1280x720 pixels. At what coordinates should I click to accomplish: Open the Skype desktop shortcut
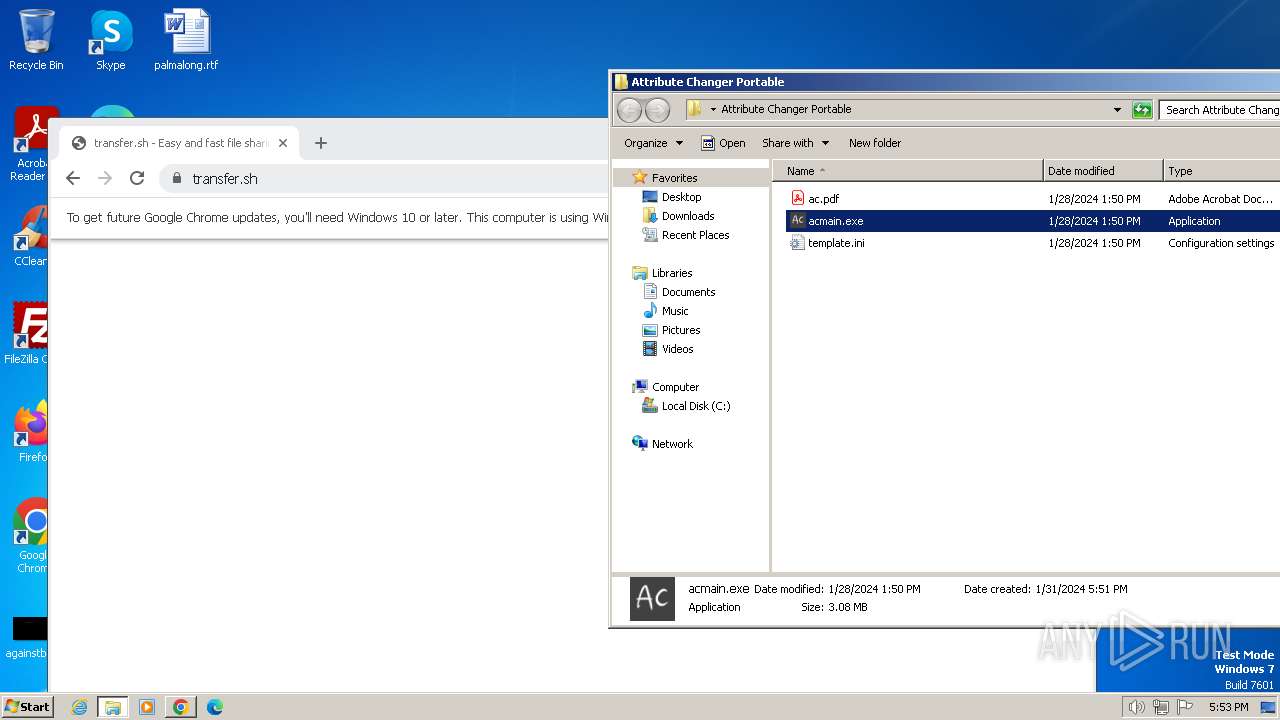click(x=110, y=40)
